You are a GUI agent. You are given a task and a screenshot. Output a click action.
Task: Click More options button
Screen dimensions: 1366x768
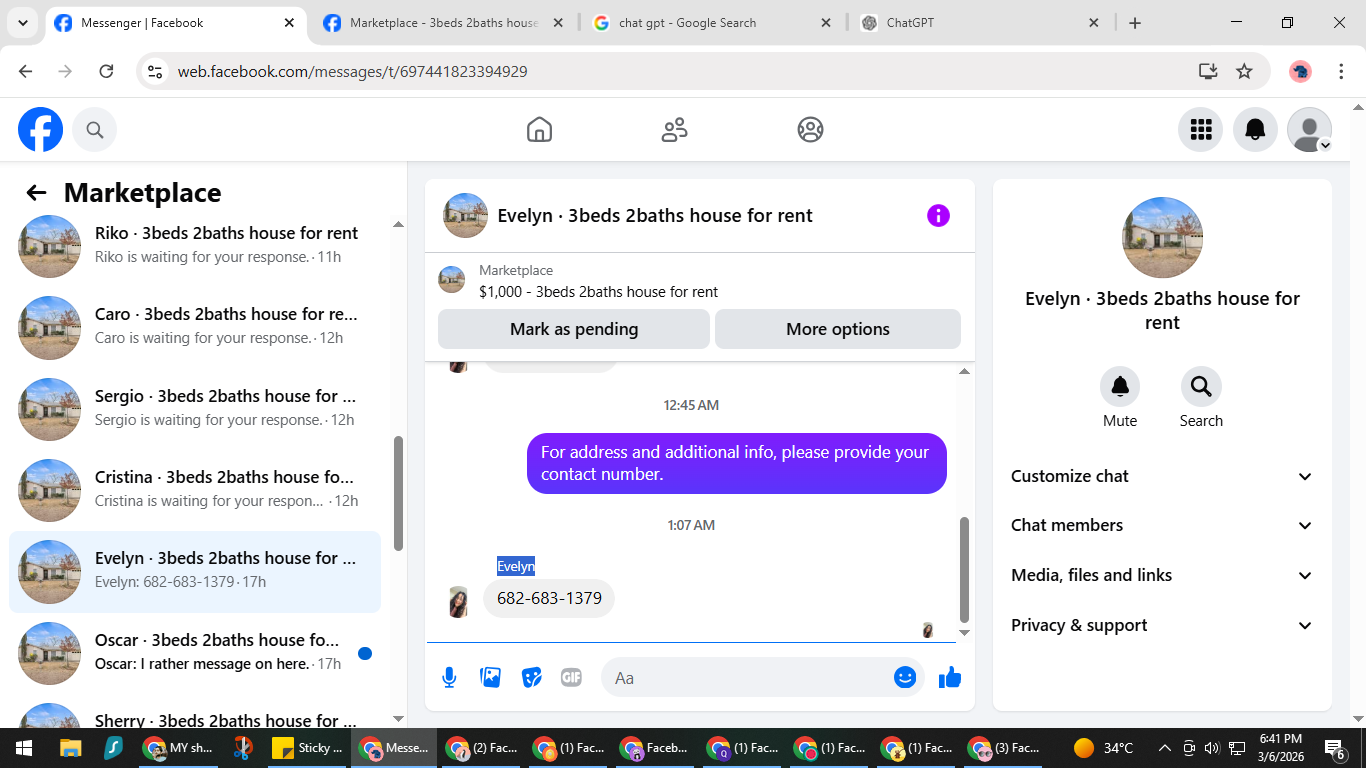point(838,329)
